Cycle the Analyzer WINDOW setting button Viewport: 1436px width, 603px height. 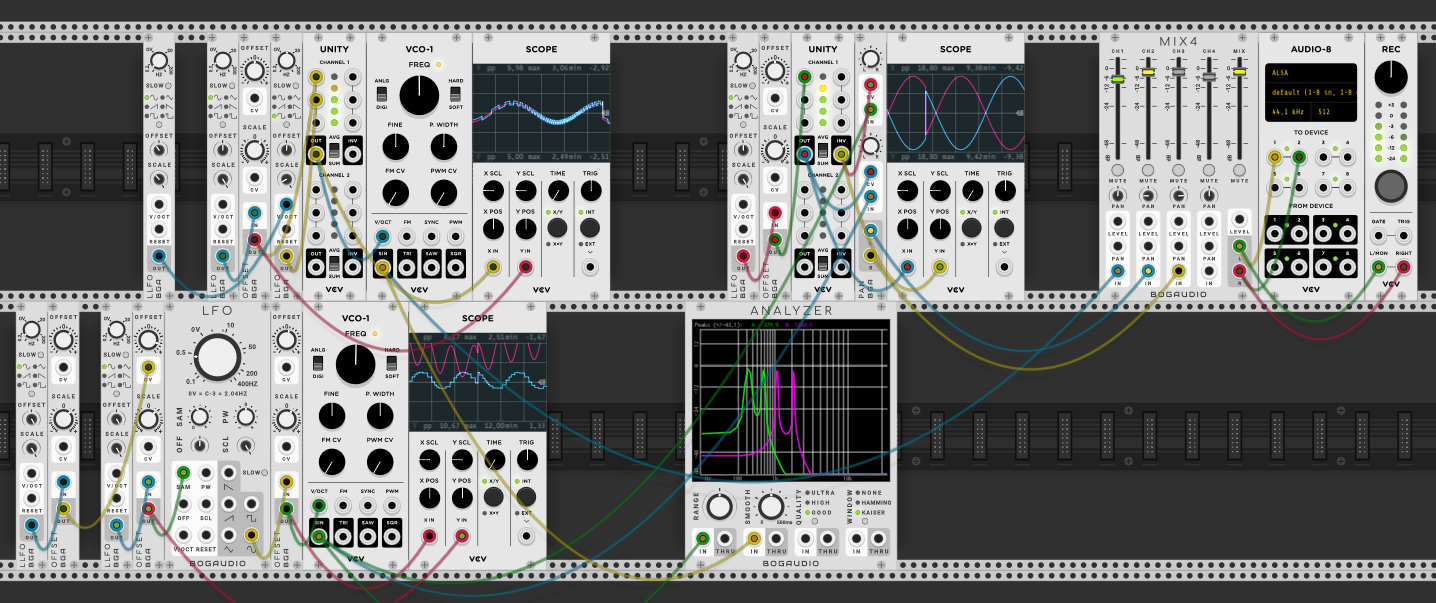[864, 521]
